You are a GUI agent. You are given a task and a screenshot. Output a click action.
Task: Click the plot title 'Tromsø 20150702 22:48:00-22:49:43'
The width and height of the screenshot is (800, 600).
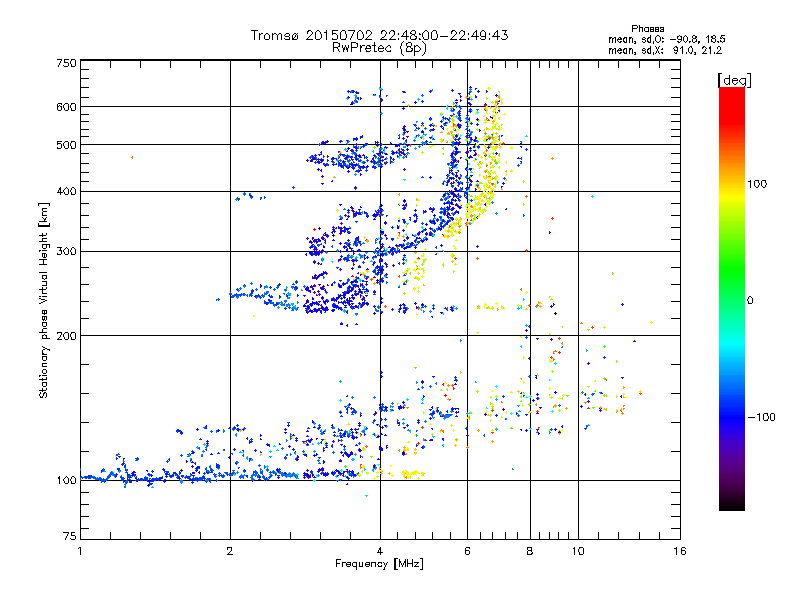(379, 35)
